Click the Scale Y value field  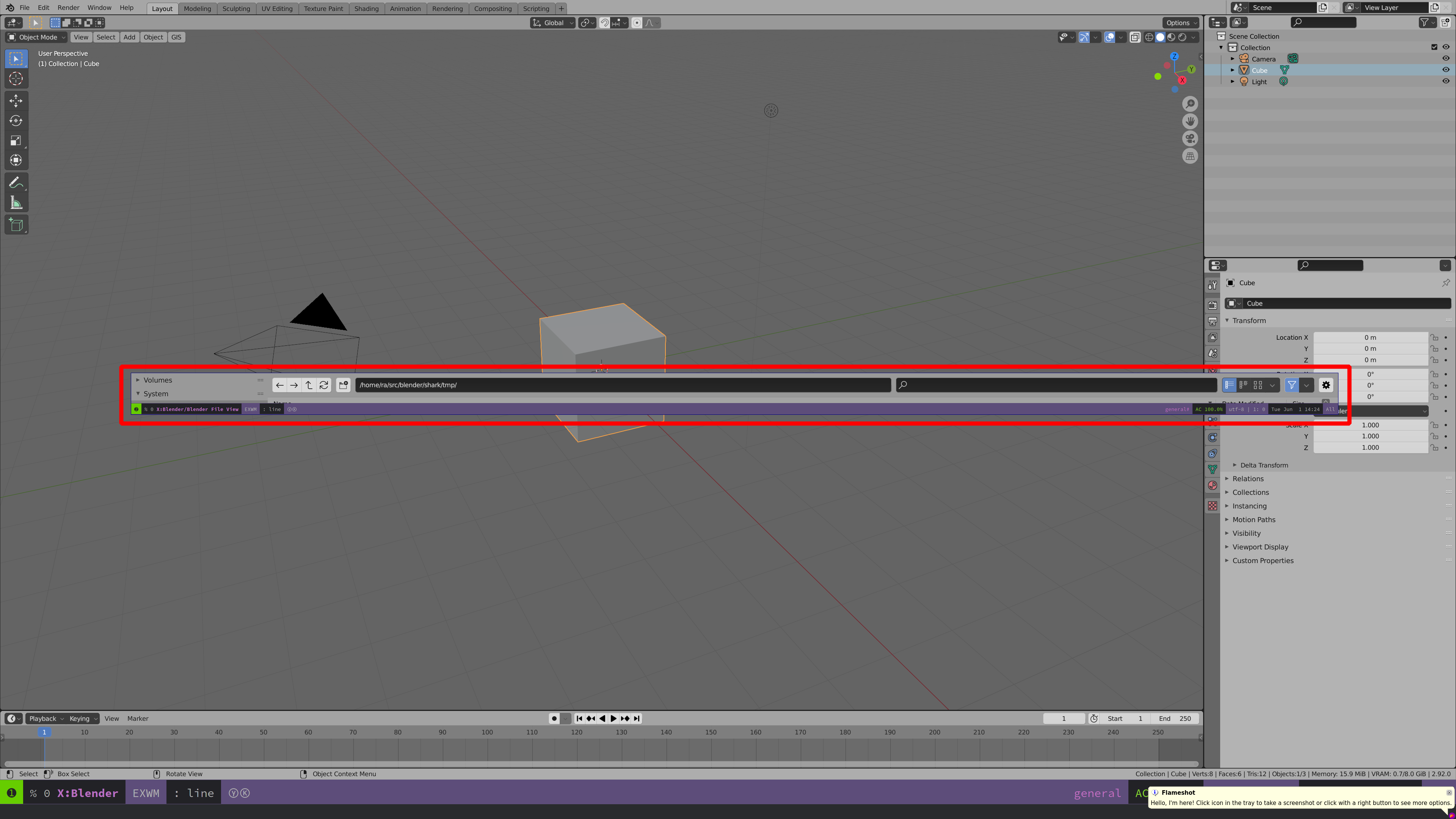point(1370,436)
